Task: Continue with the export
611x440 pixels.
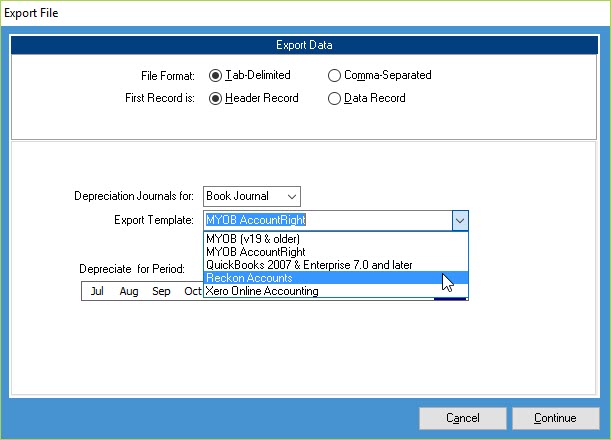Action: [x=555, y=418]
